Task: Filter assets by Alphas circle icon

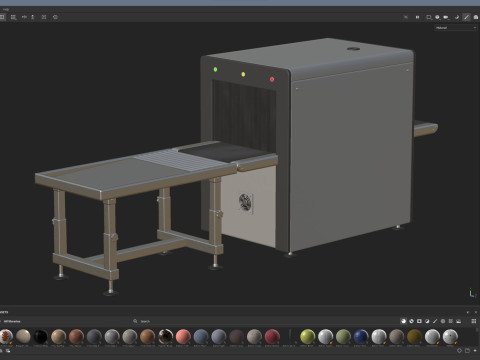Action: pos(443,321)
